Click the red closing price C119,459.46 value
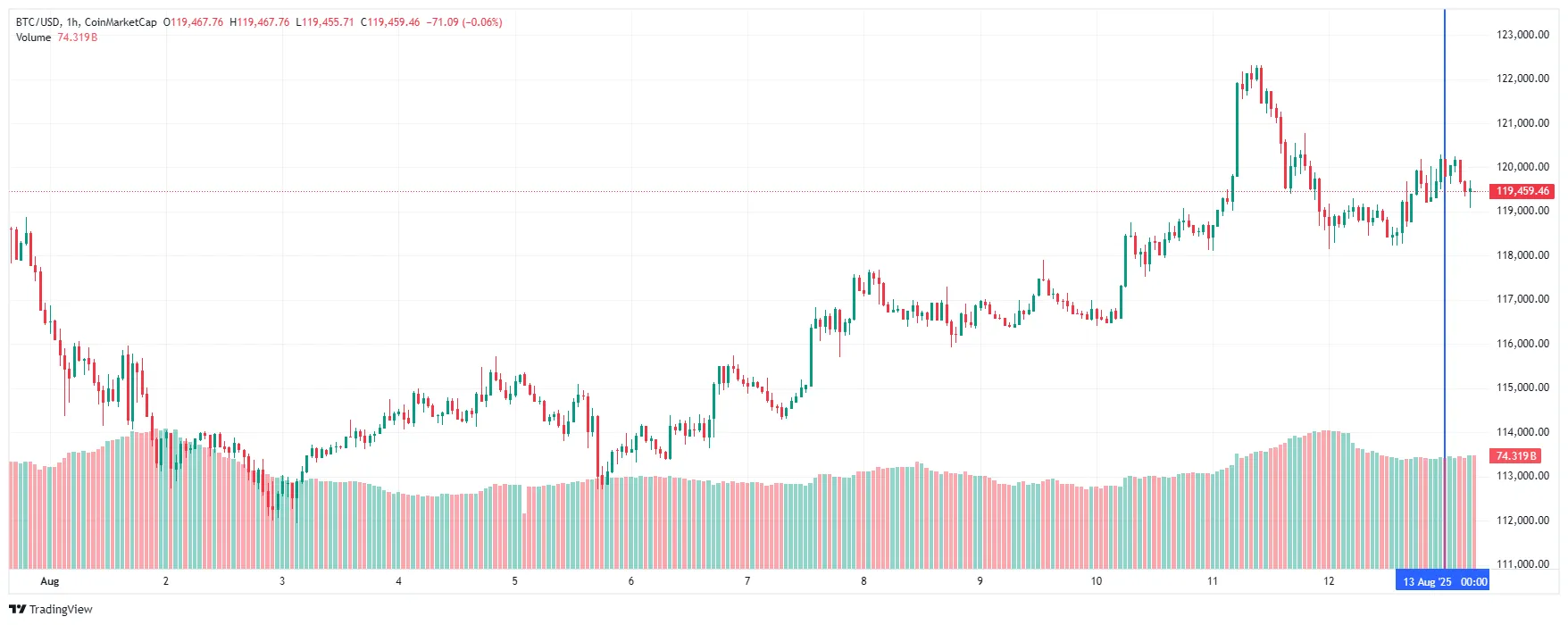Screen dimensions: 1568x625 390,22
